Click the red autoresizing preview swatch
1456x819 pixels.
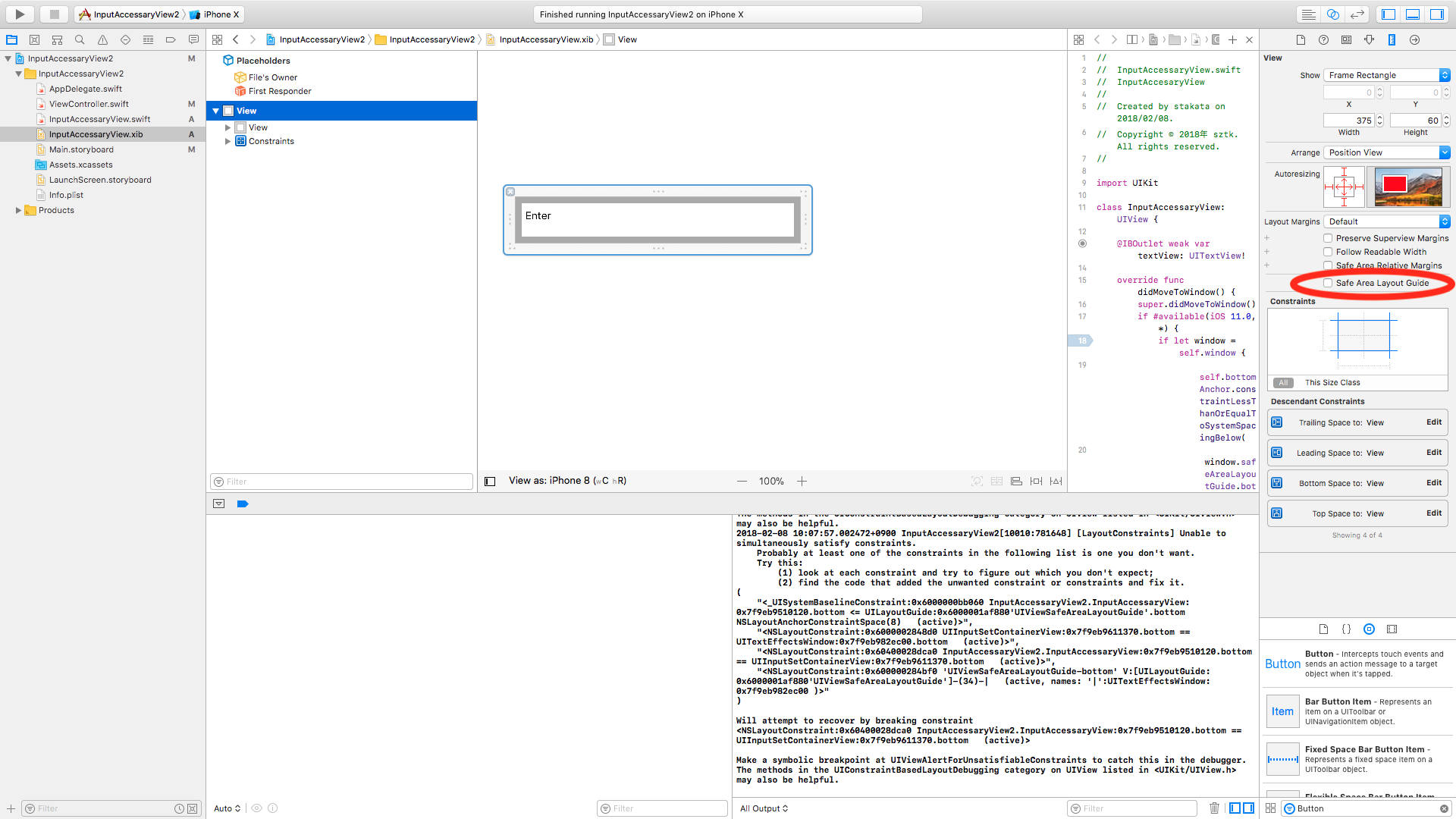point(1394,184)
